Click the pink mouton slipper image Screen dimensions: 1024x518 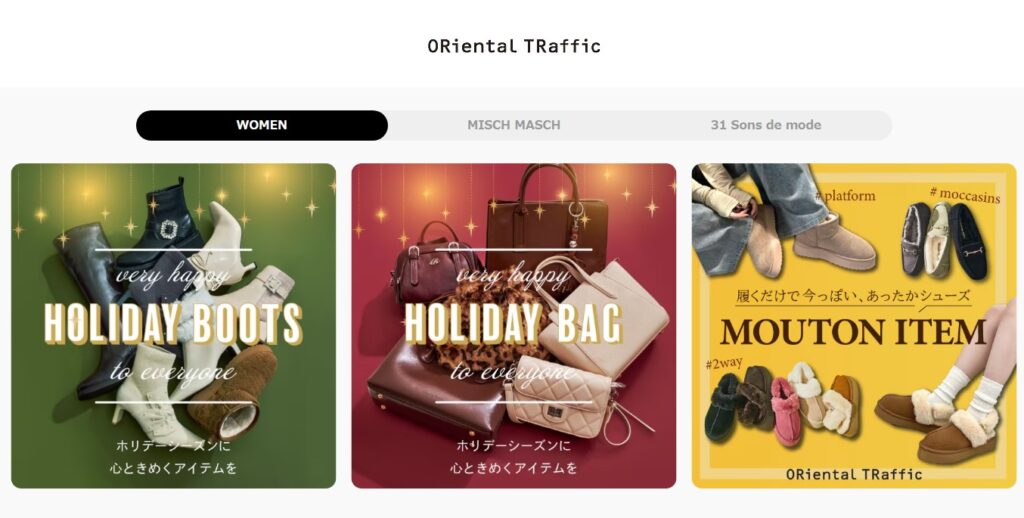click(785, 411)
